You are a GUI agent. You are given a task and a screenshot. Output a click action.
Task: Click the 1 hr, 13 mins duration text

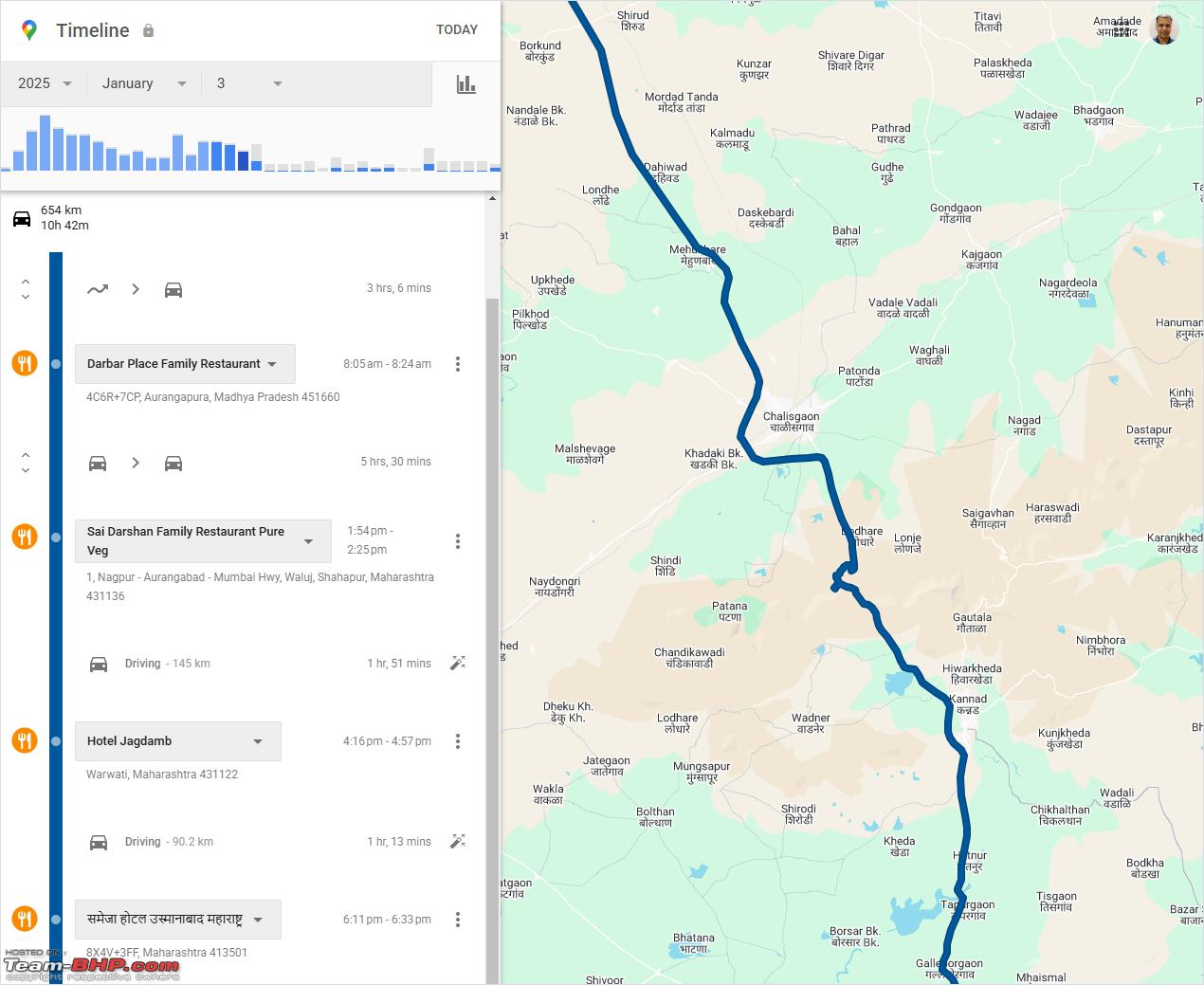point(399,842)
